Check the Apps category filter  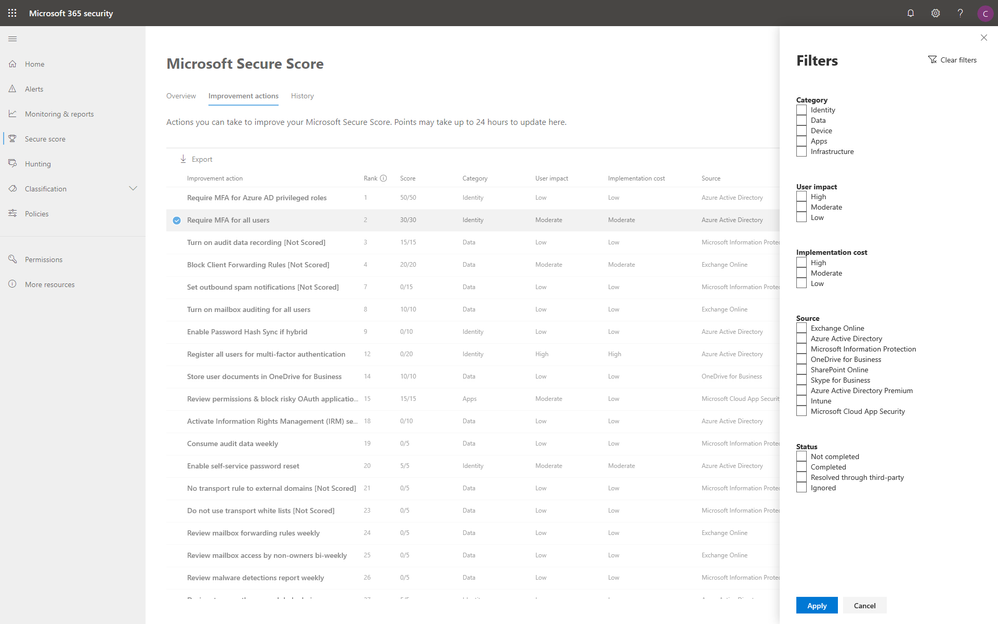pos(801,141)
